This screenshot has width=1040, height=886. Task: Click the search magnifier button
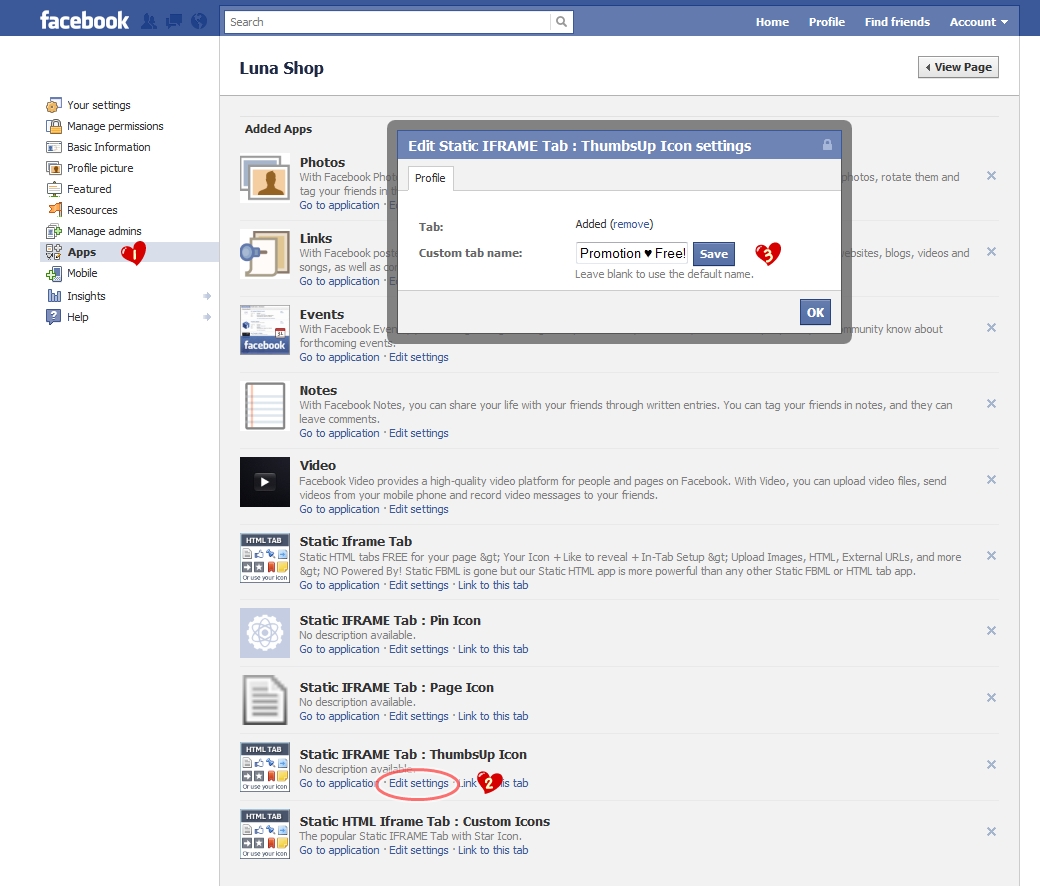click(561, 22)
